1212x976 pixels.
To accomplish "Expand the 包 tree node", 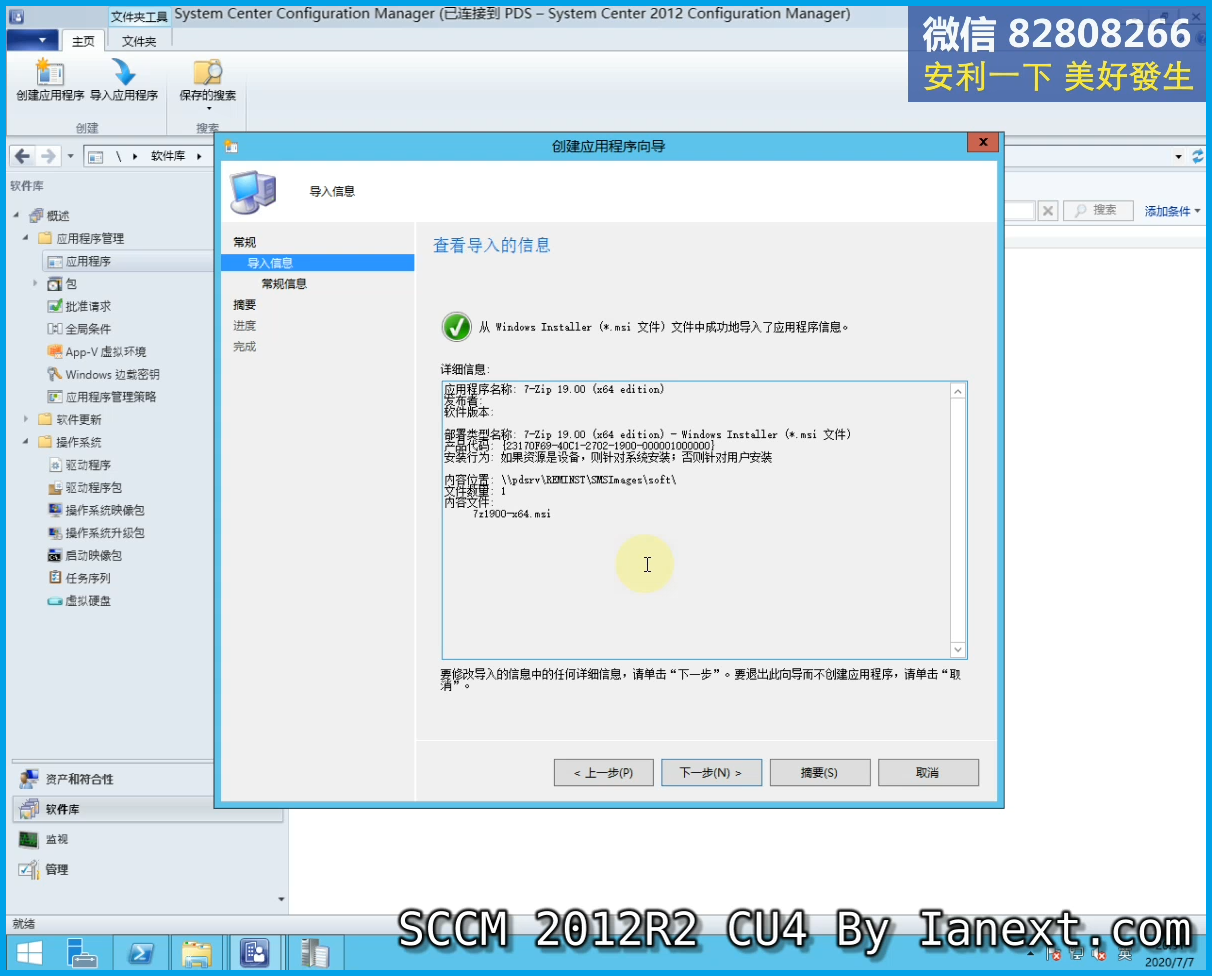I will (x=36, y=284).
